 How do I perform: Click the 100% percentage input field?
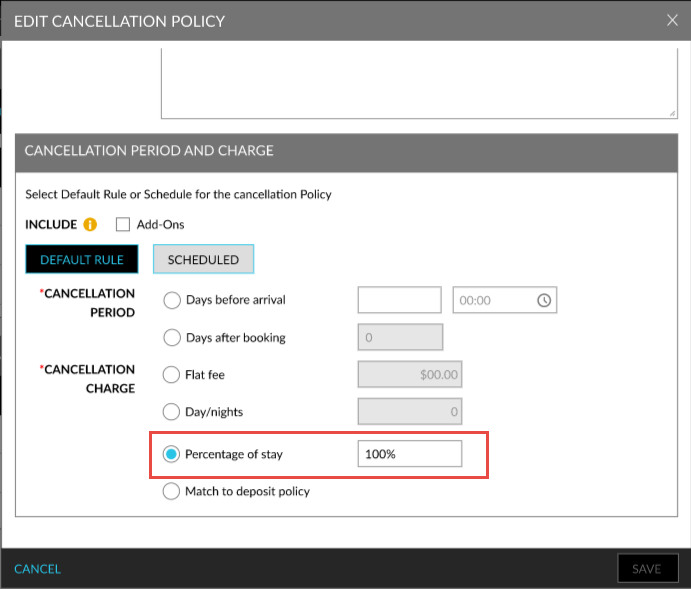click(x=410, y=454)
